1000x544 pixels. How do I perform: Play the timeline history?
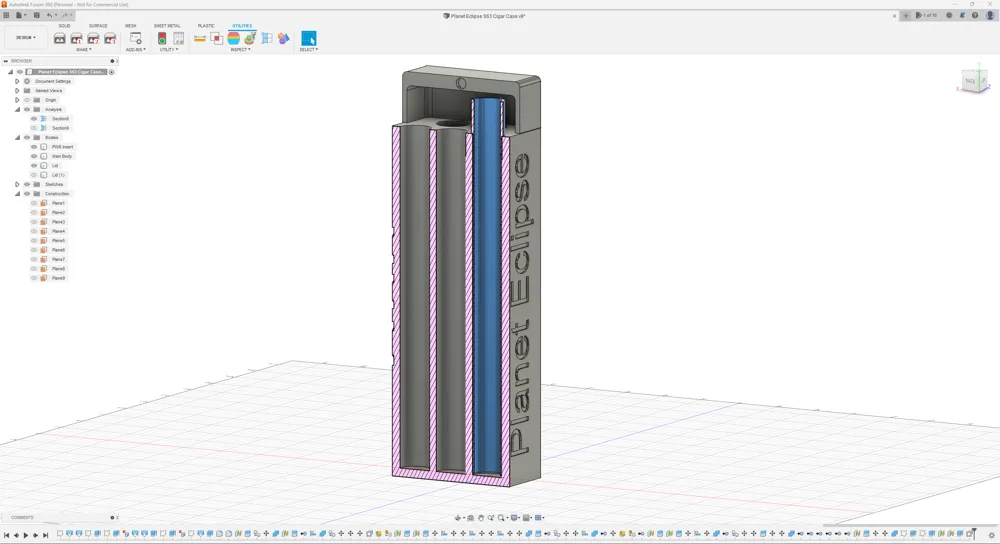(x=26, y=536)
